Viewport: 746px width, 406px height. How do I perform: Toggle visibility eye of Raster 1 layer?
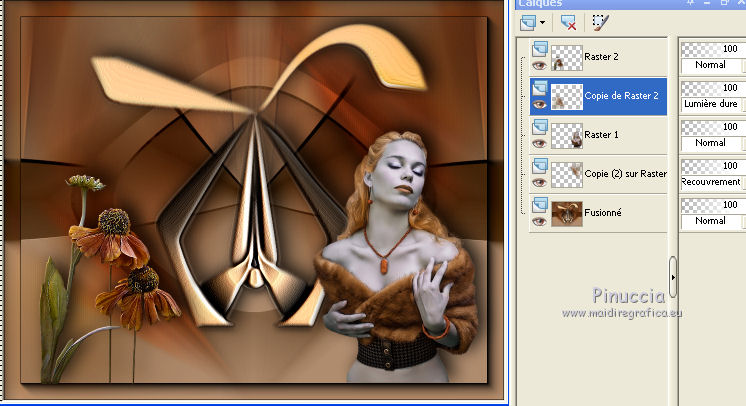click(539, 144)
